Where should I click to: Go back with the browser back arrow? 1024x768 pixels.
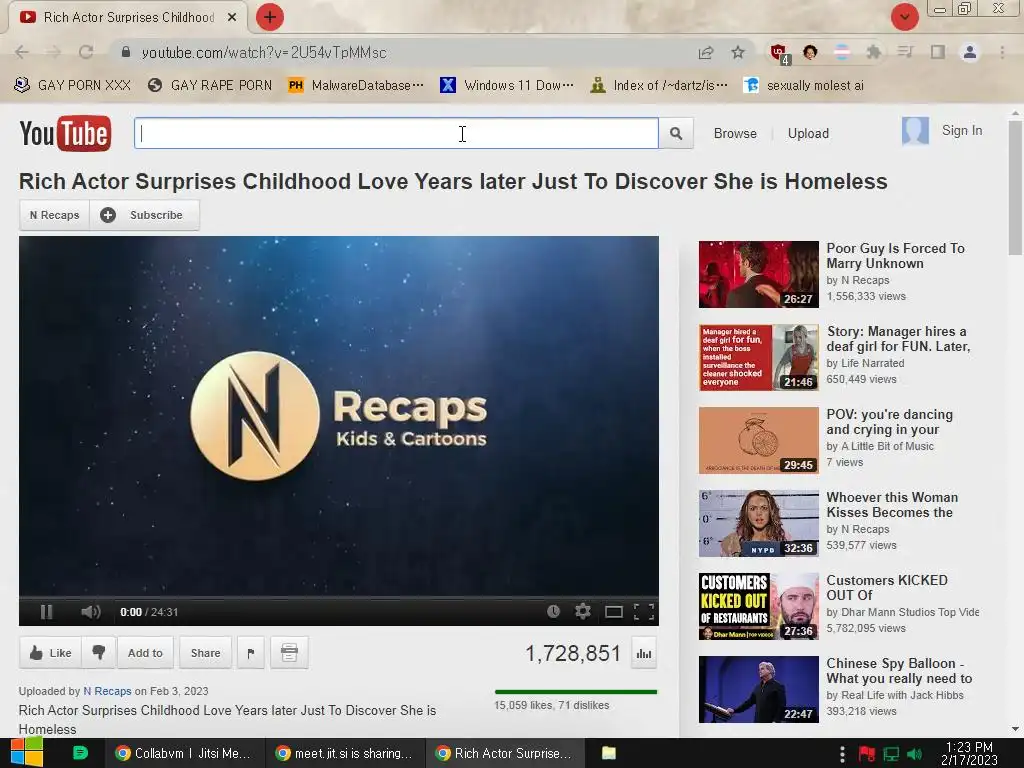[22, 52]
